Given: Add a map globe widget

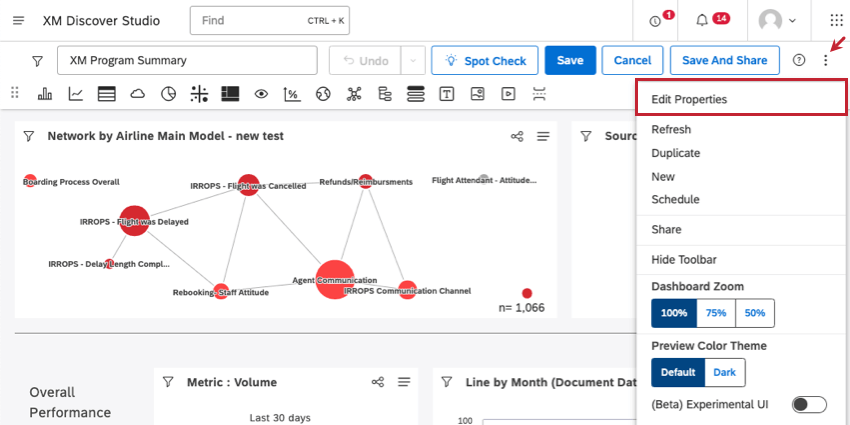Looking at the screenshot, I should click(323, 94).
